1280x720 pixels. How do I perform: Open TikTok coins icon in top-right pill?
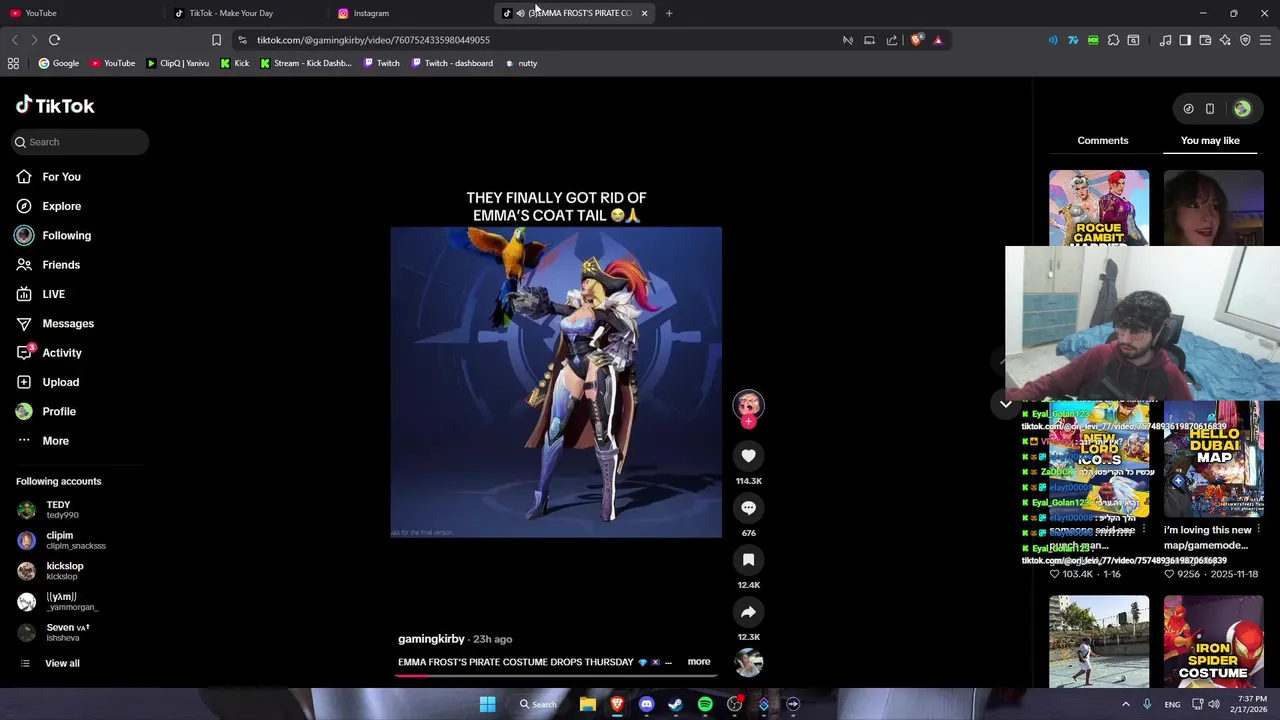point(1188,109)
